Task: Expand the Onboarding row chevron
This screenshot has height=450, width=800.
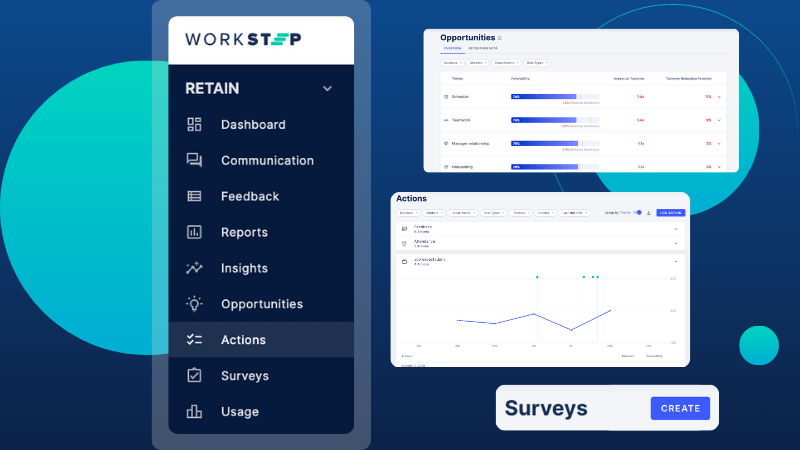Action: 719,167
